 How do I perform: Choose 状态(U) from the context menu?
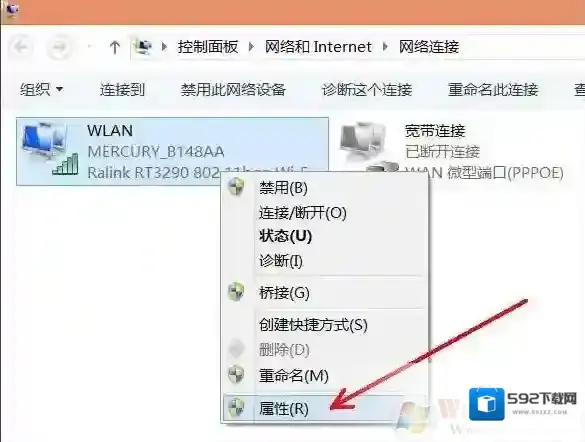tap(285, 236)
